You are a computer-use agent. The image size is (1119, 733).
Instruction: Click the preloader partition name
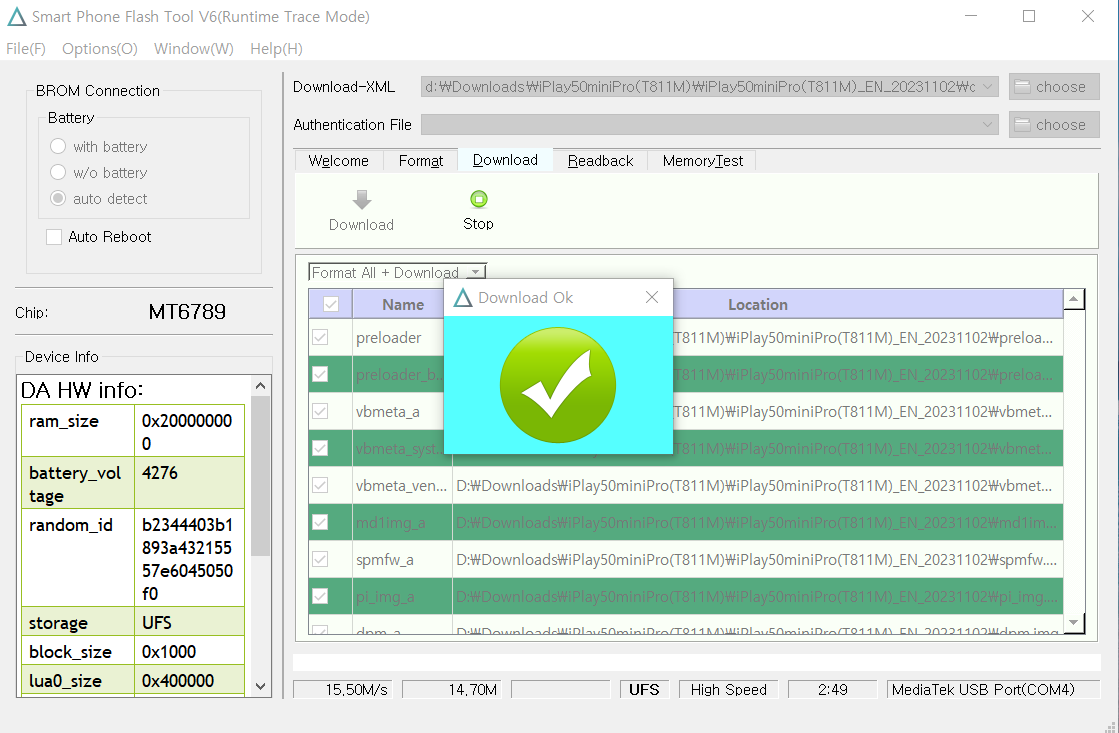tap(388, 338)
